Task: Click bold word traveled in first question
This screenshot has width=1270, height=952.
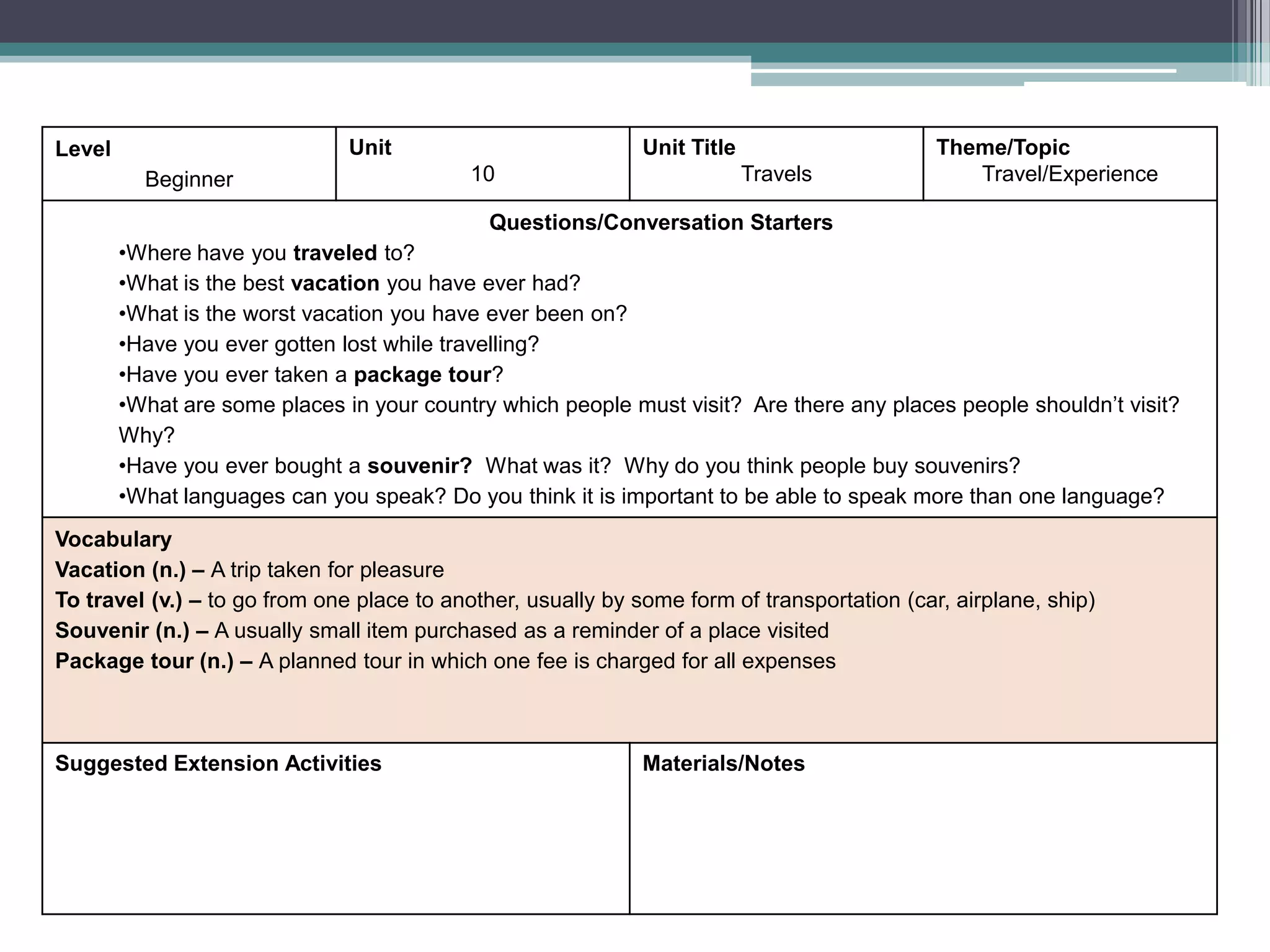Action: (335, 253)
